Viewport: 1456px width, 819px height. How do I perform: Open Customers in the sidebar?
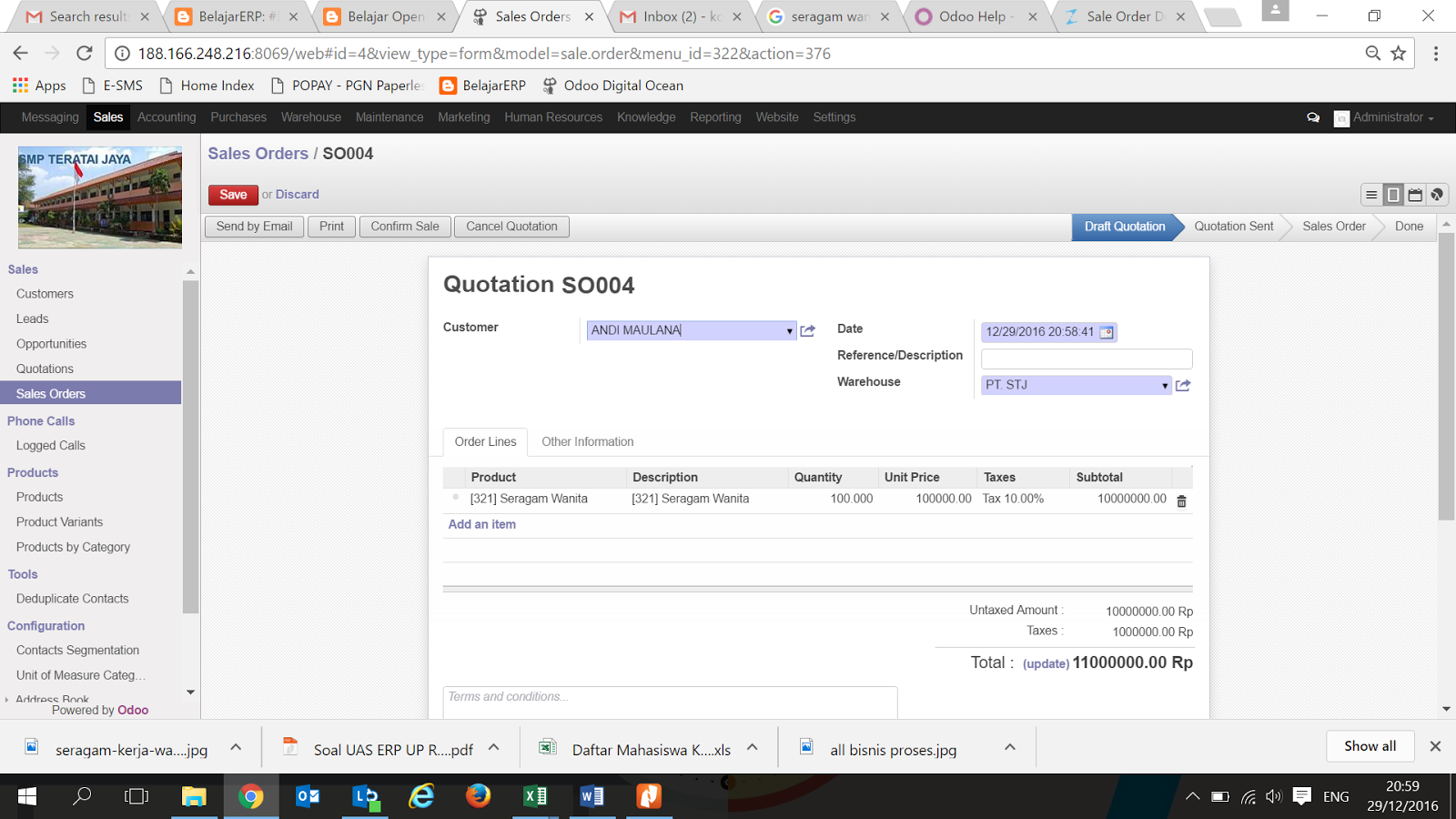pos(45,294)
